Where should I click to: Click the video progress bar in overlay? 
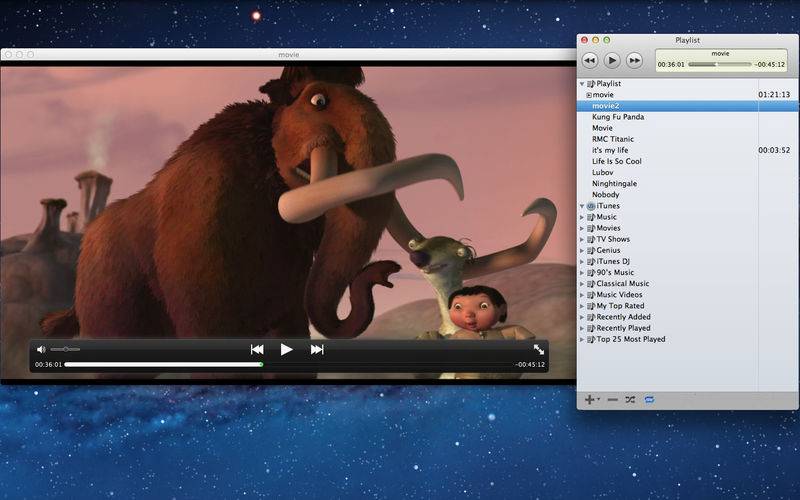click(290, 364)
